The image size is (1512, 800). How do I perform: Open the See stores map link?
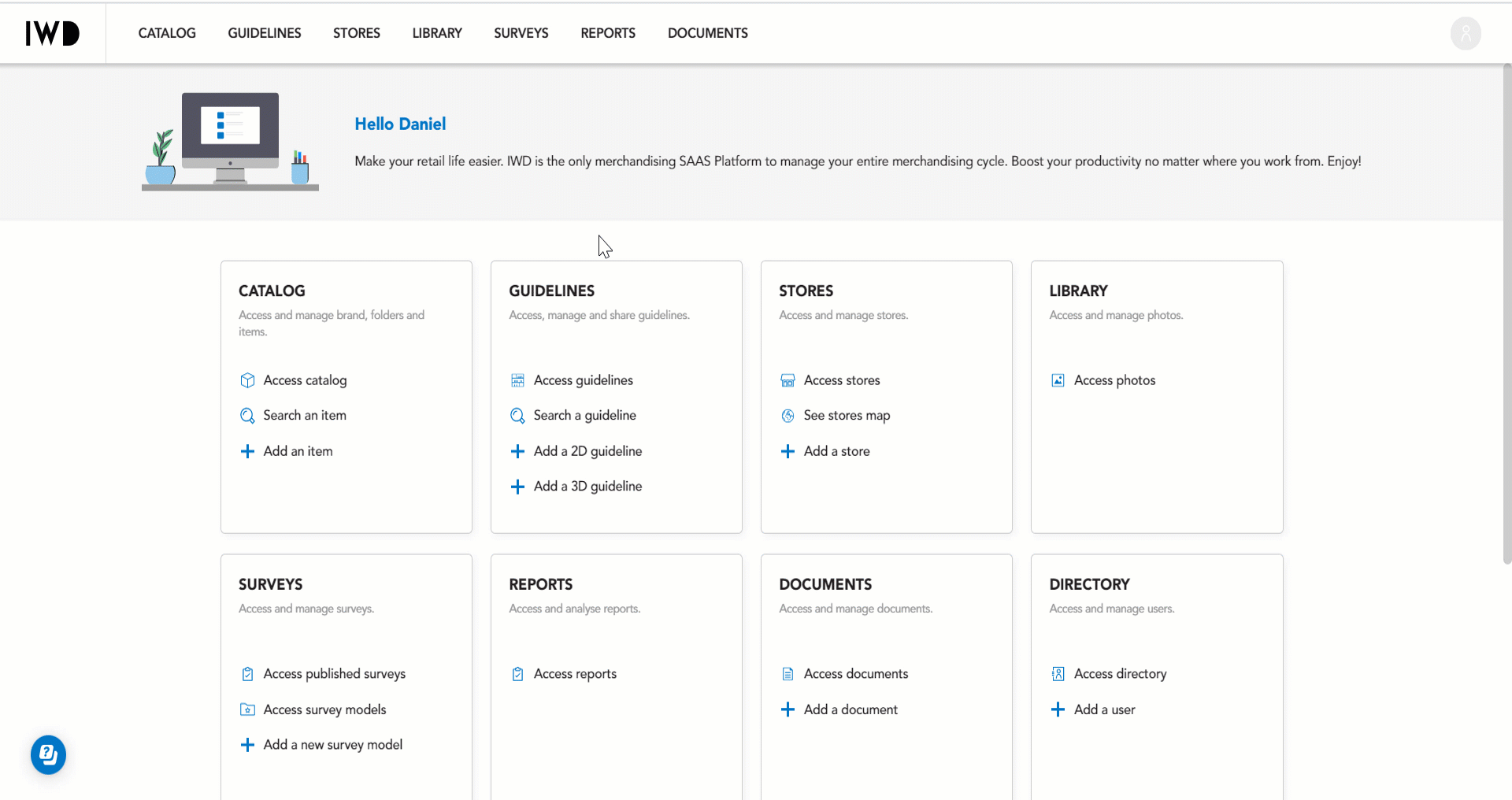coord(847,416)
